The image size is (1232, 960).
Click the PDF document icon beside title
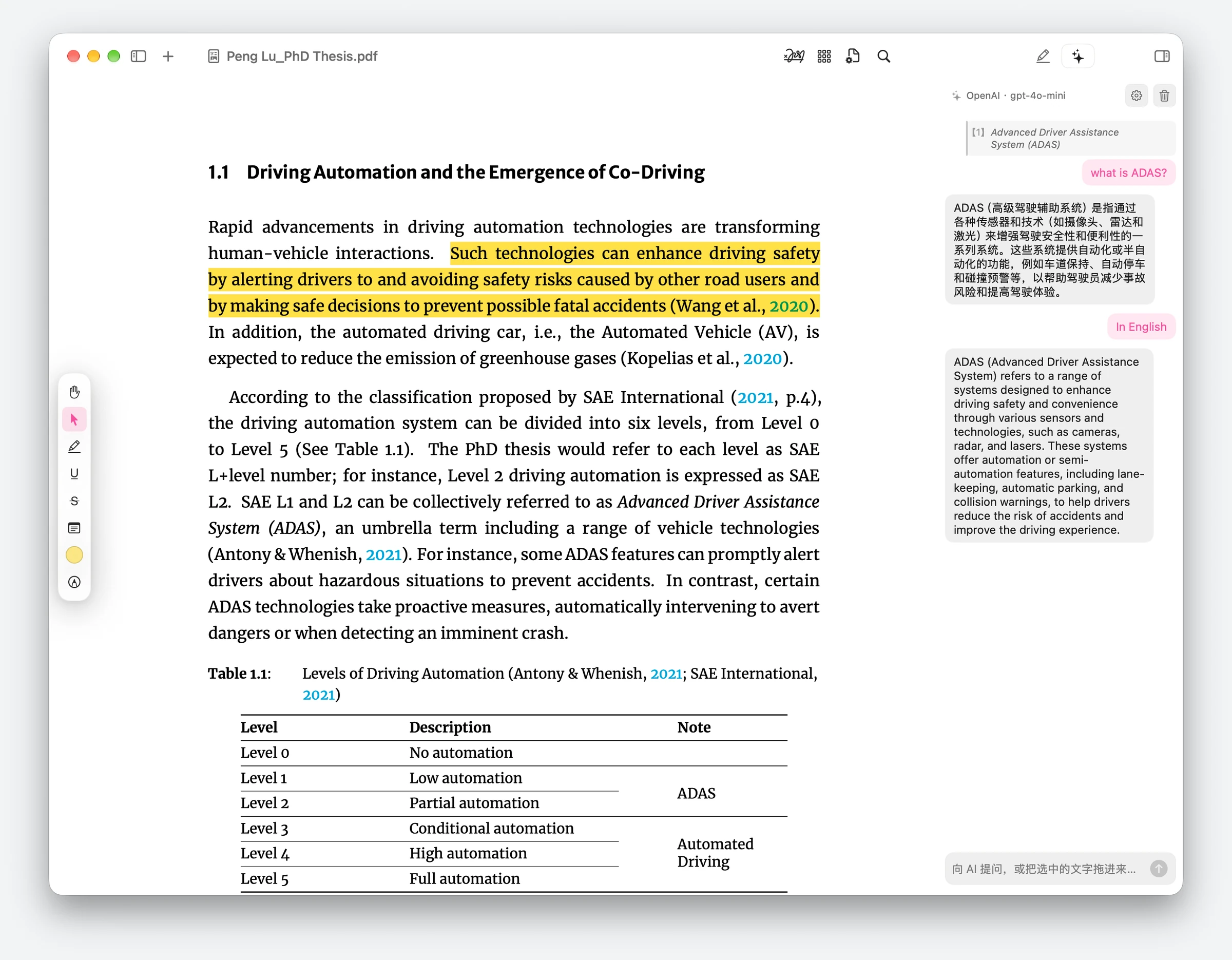[214, 56]
